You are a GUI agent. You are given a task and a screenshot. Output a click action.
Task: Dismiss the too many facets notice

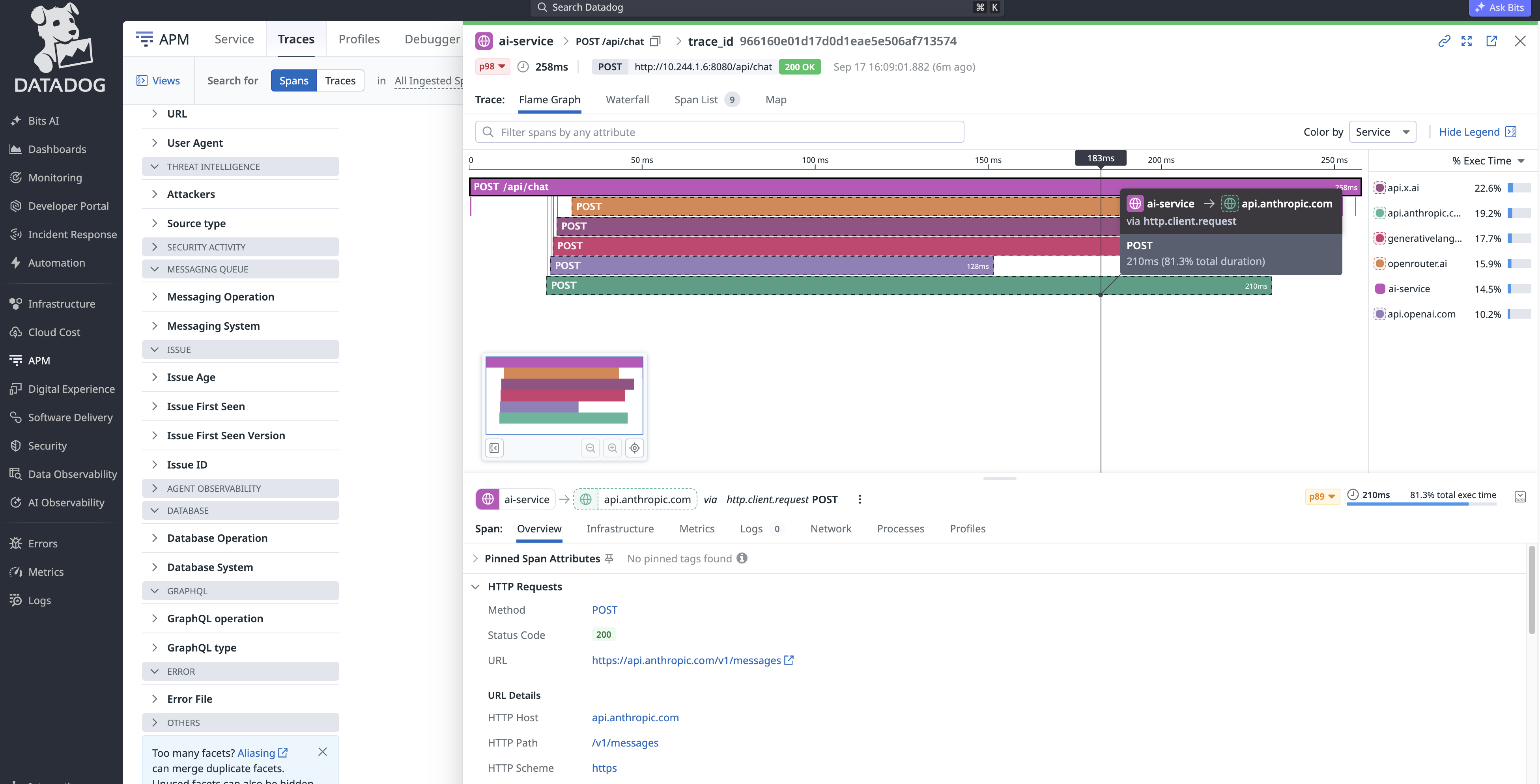coord(322,752)
